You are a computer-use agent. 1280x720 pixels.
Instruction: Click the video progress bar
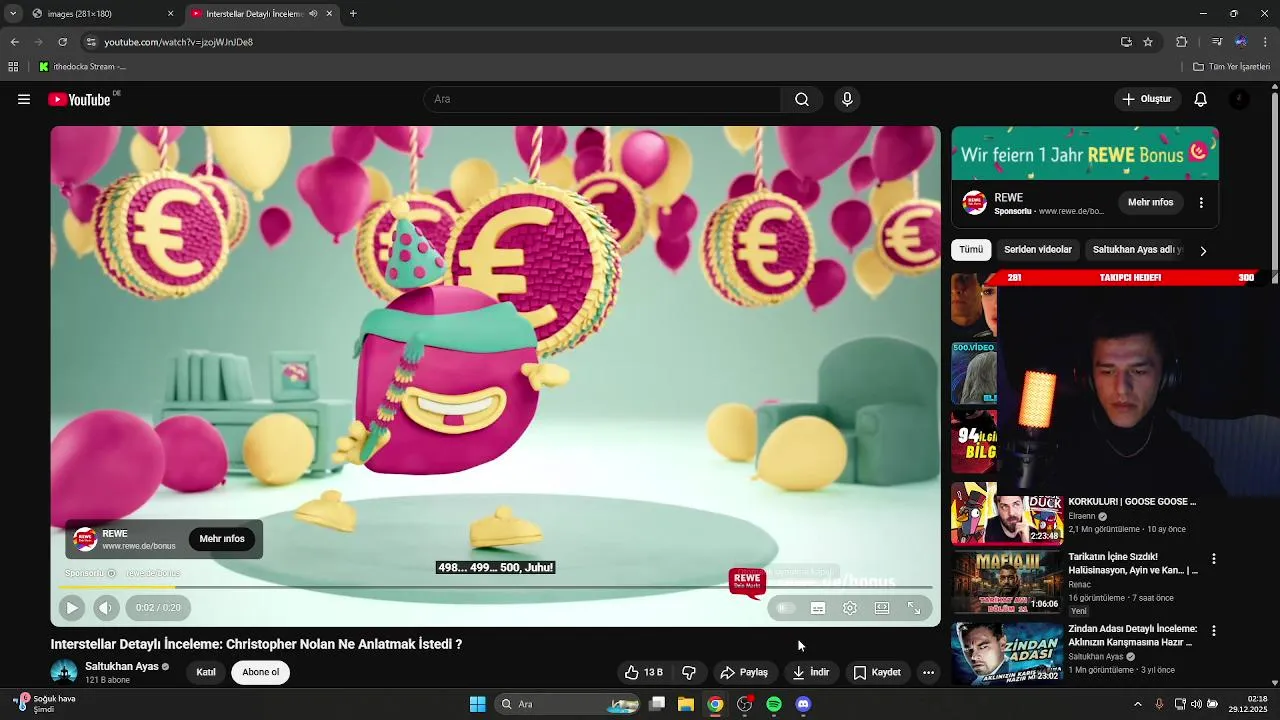point(496,587)
